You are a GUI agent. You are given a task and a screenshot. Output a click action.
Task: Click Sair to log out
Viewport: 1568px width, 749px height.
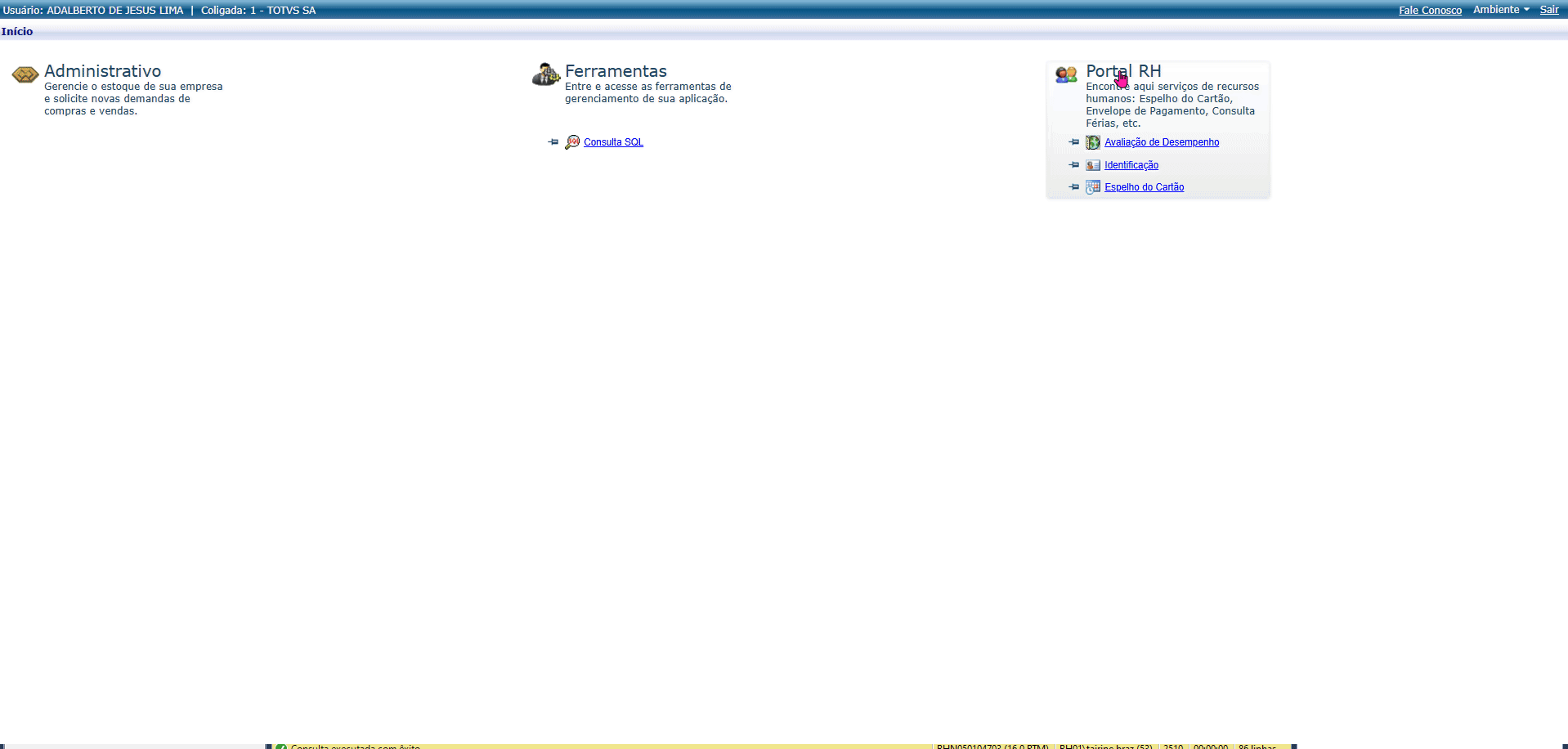(1549, 10)
